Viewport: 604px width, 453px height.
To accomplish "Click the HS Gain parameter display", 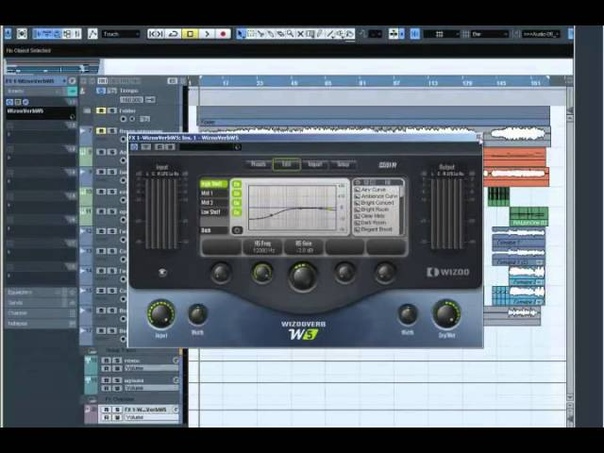I will click(304, 247).
